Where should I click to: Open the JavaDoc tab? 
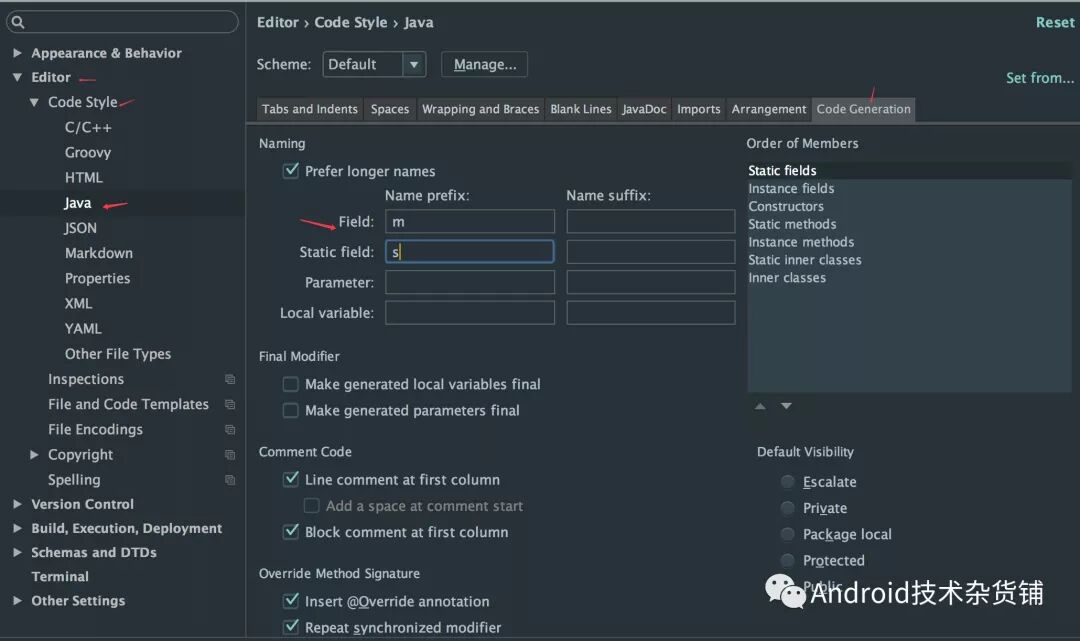coord(644,109)
